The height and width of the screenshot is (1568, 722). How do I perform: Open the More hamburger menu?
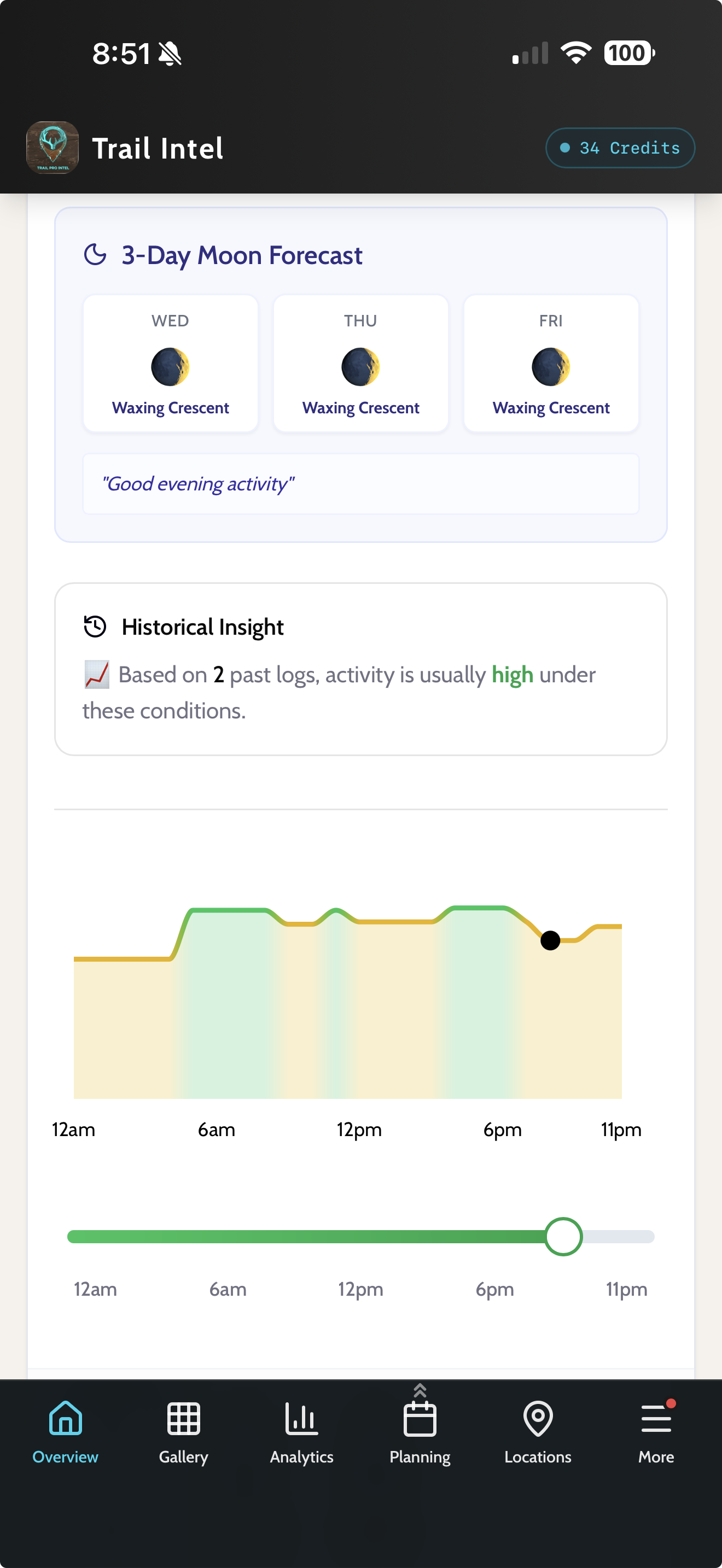656,1418
